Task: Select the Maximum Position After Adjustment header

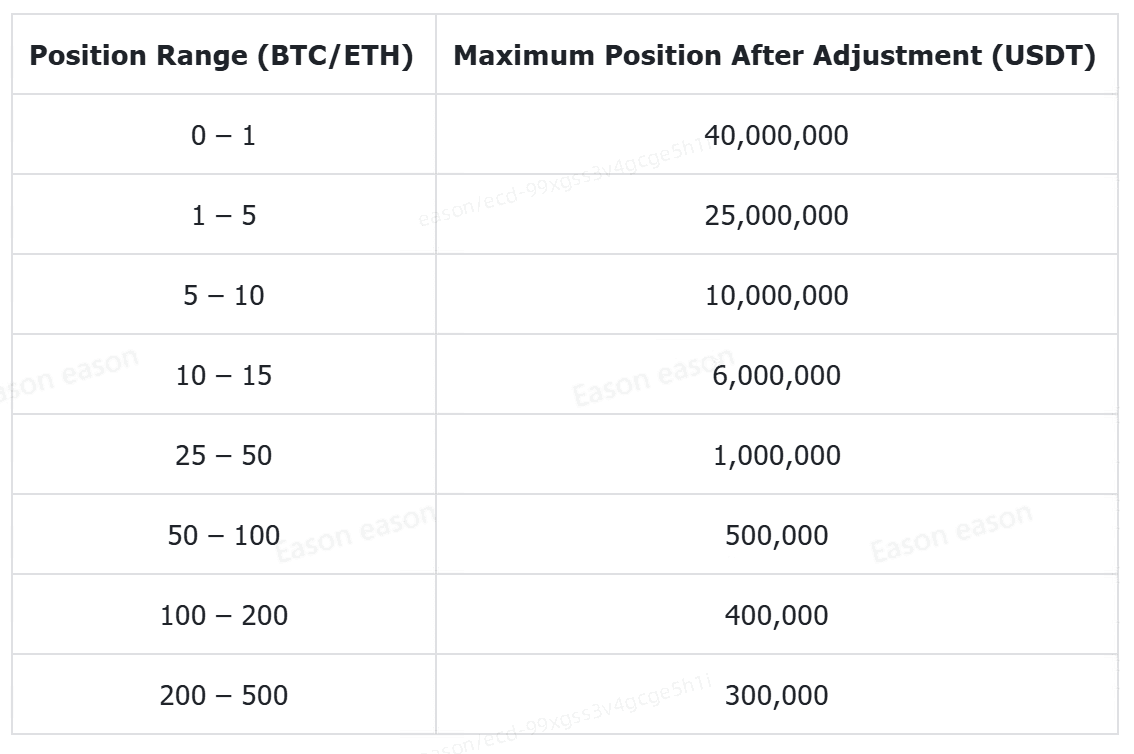Action: [x=774, y=56]
